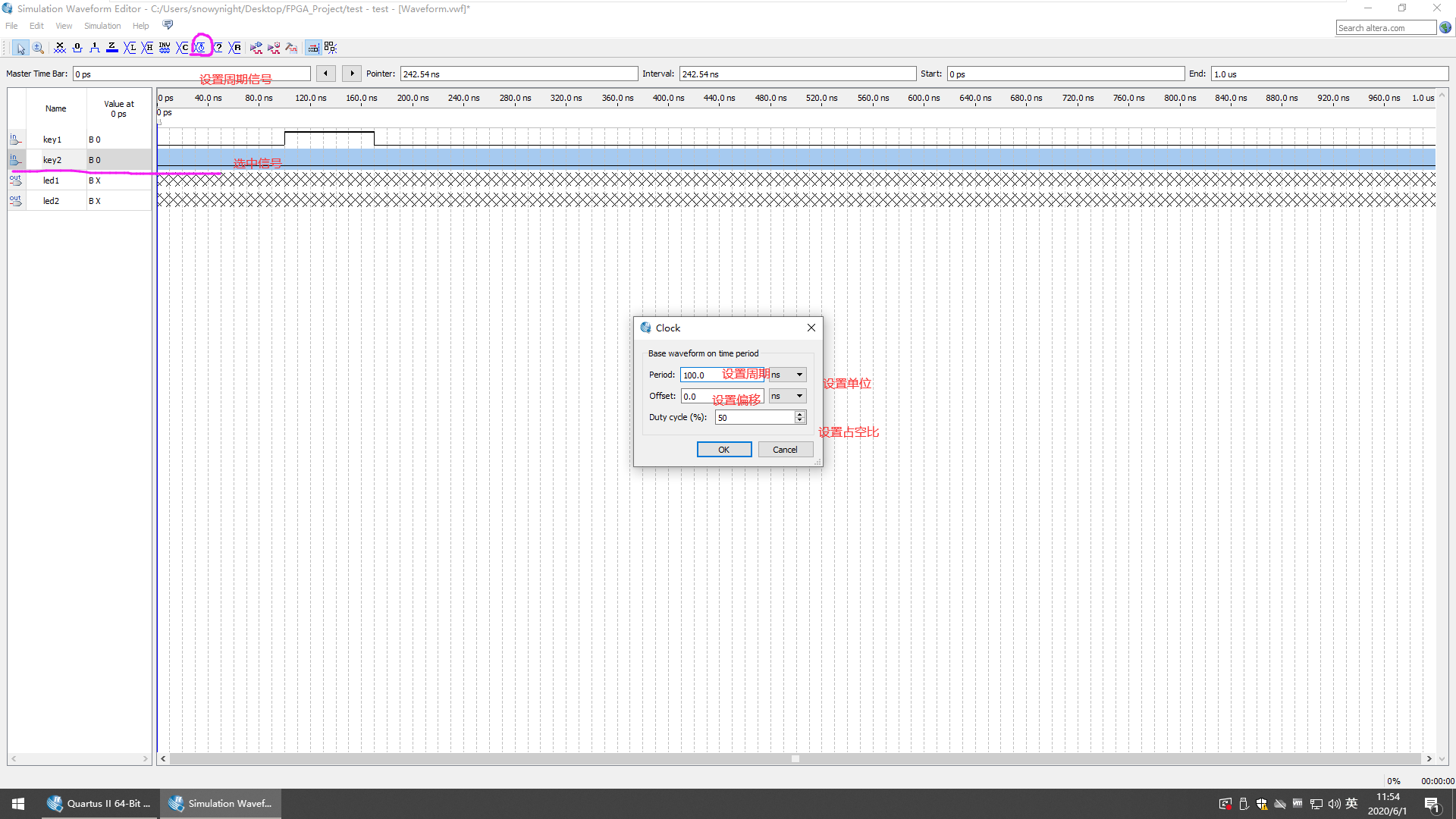The image size is (1456, 819).
Task: Open the Random Values (R) tool
Action: 235,48
